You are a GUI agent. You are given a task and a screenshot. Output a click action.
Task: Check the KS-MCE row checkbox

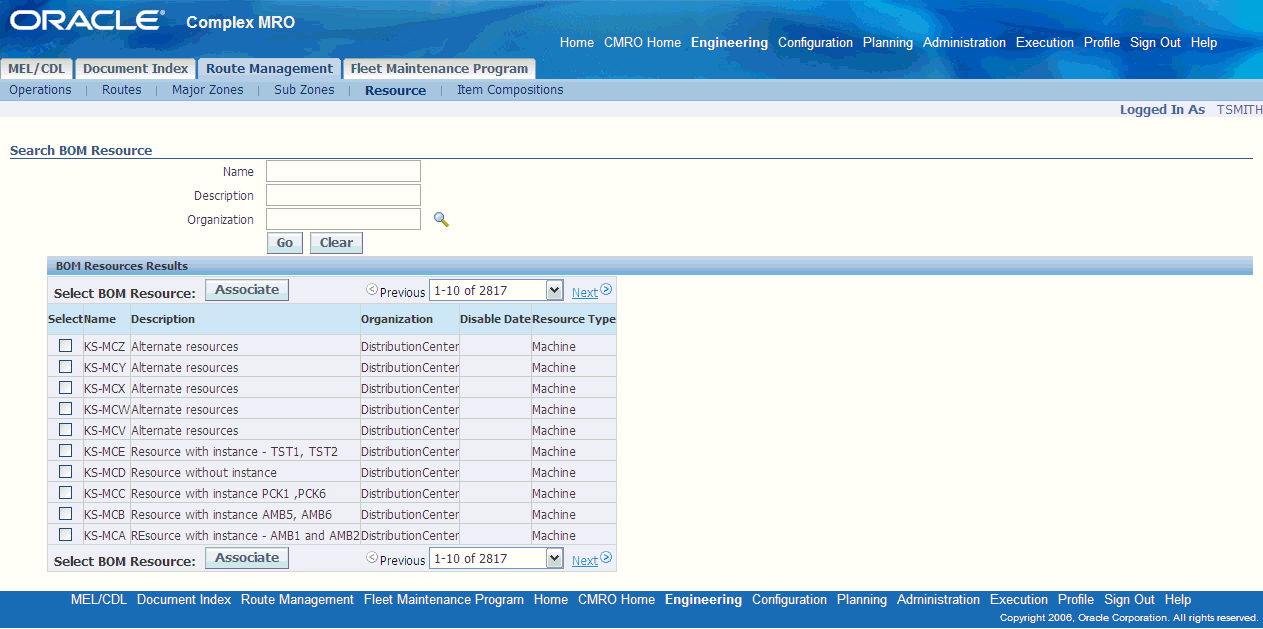[x=65, y=450]
